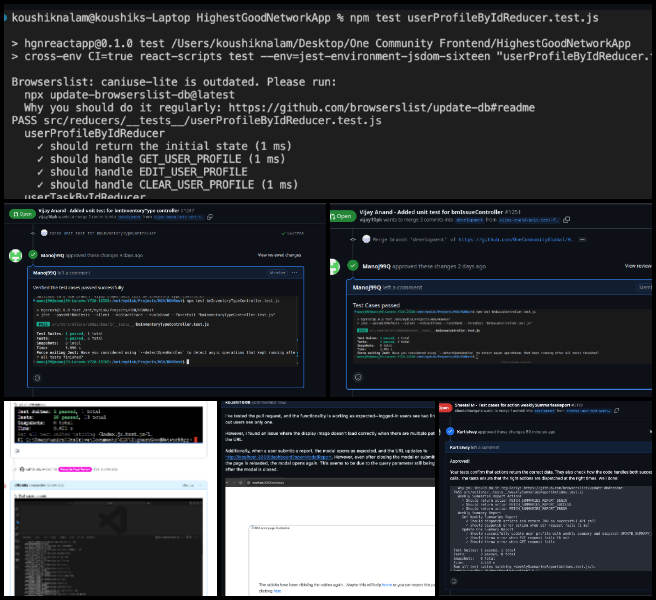Add emoji reaction below Test Suites terminal image
Screen dimensions: 656x600
(x=18, y=451)
